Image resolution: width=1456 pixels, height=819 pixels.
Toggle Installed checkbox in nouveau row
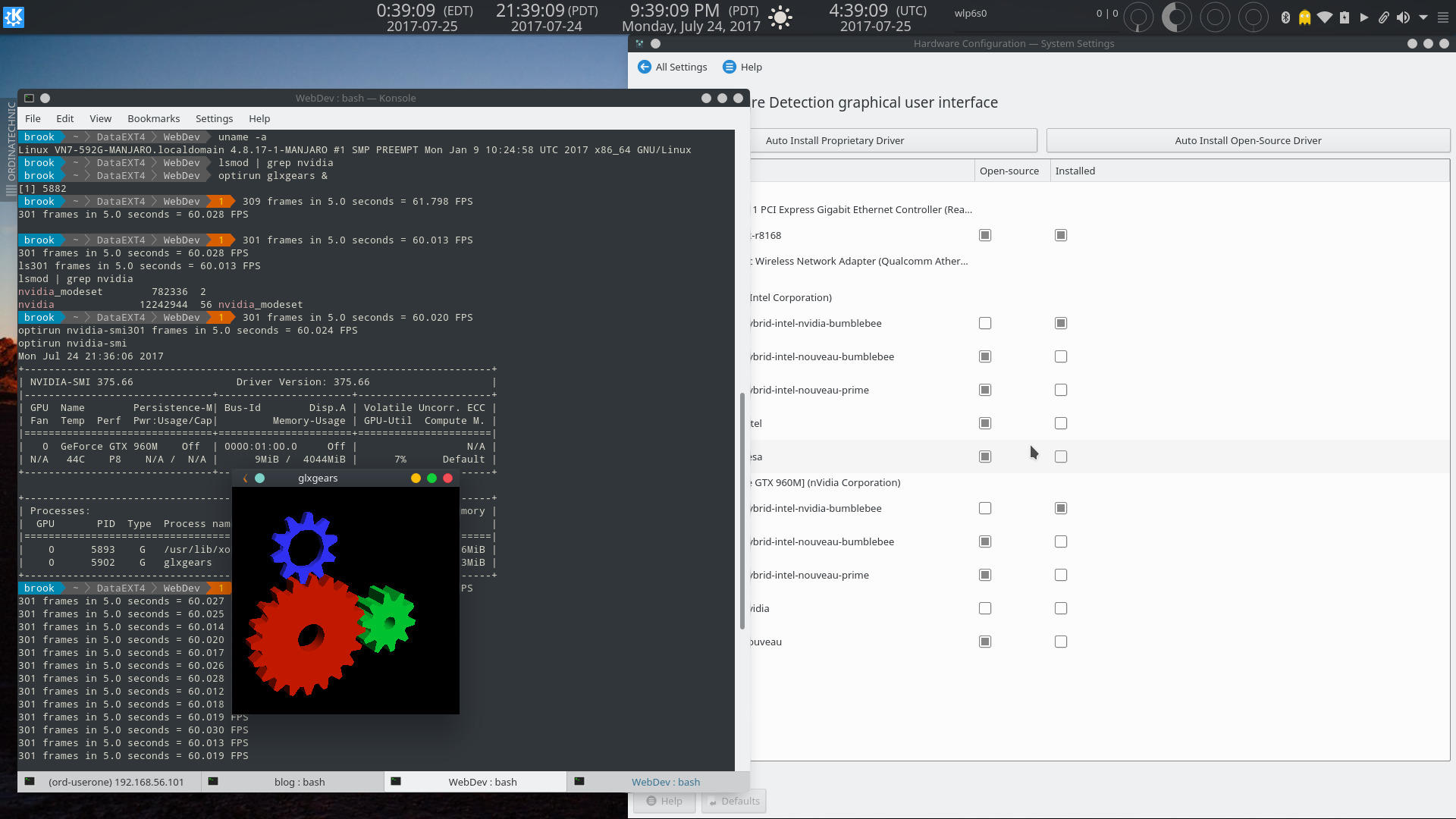[x=1061, y=642]
